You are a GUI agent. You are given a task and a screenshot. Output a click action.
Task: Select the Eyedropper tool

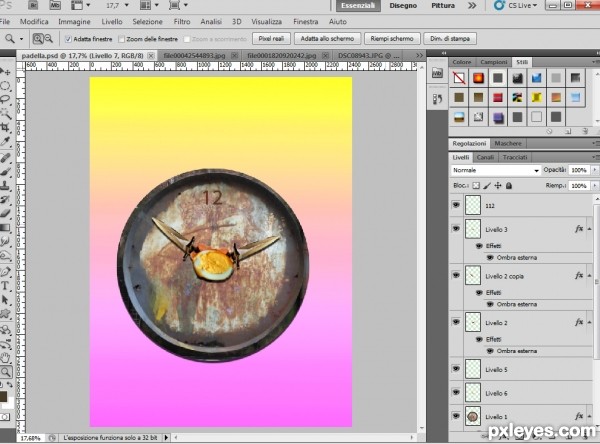(x=5, y=142)
